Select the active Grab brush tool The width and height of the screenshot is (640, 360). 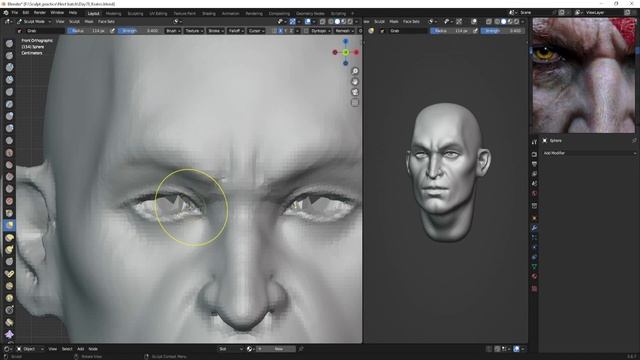pyautogui.click(x=9, y=225)
